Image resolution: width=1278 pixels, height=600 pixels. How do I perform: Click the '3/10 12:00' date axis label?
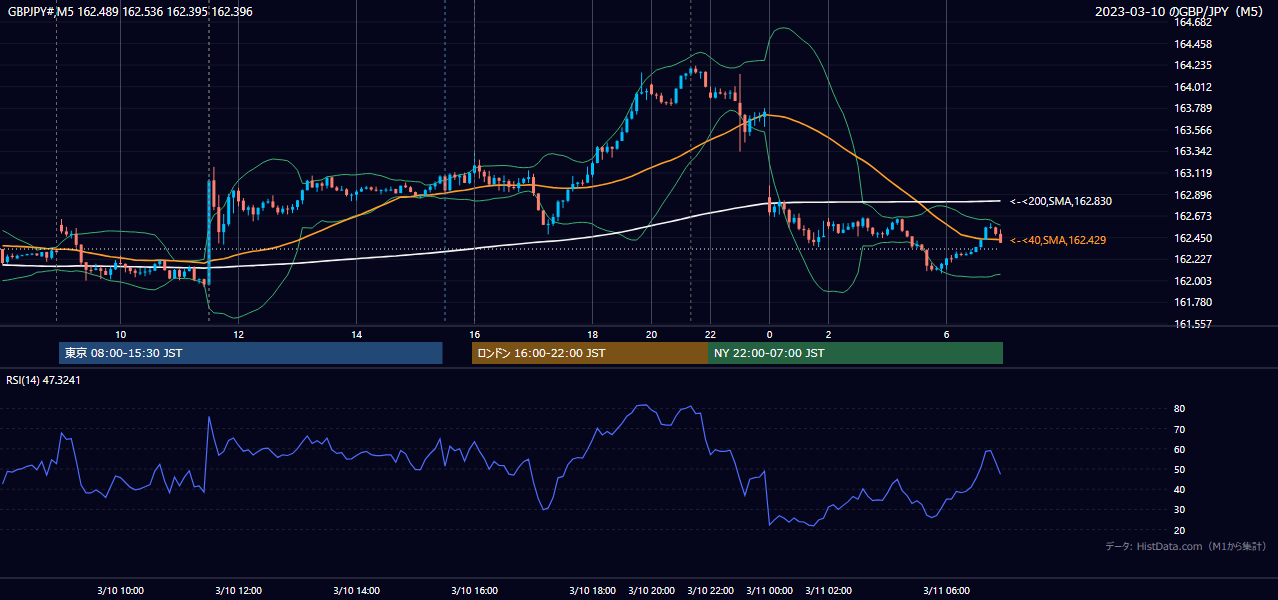239,590
